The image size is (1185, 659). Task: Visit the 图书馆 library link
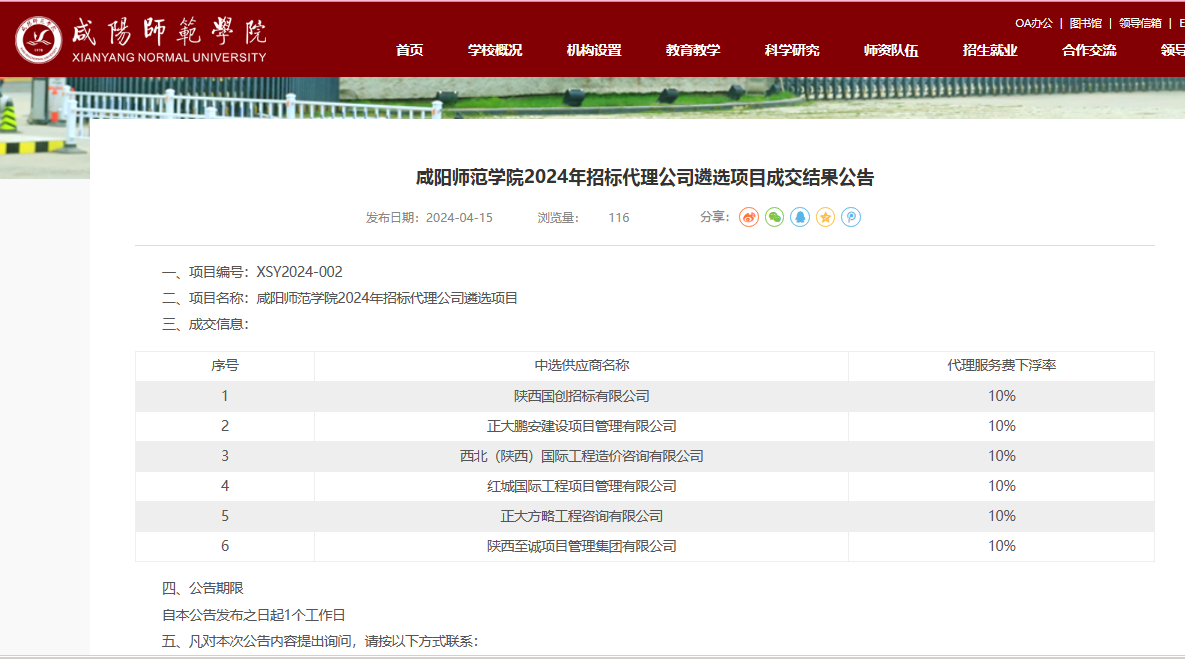coord(1085,23)
